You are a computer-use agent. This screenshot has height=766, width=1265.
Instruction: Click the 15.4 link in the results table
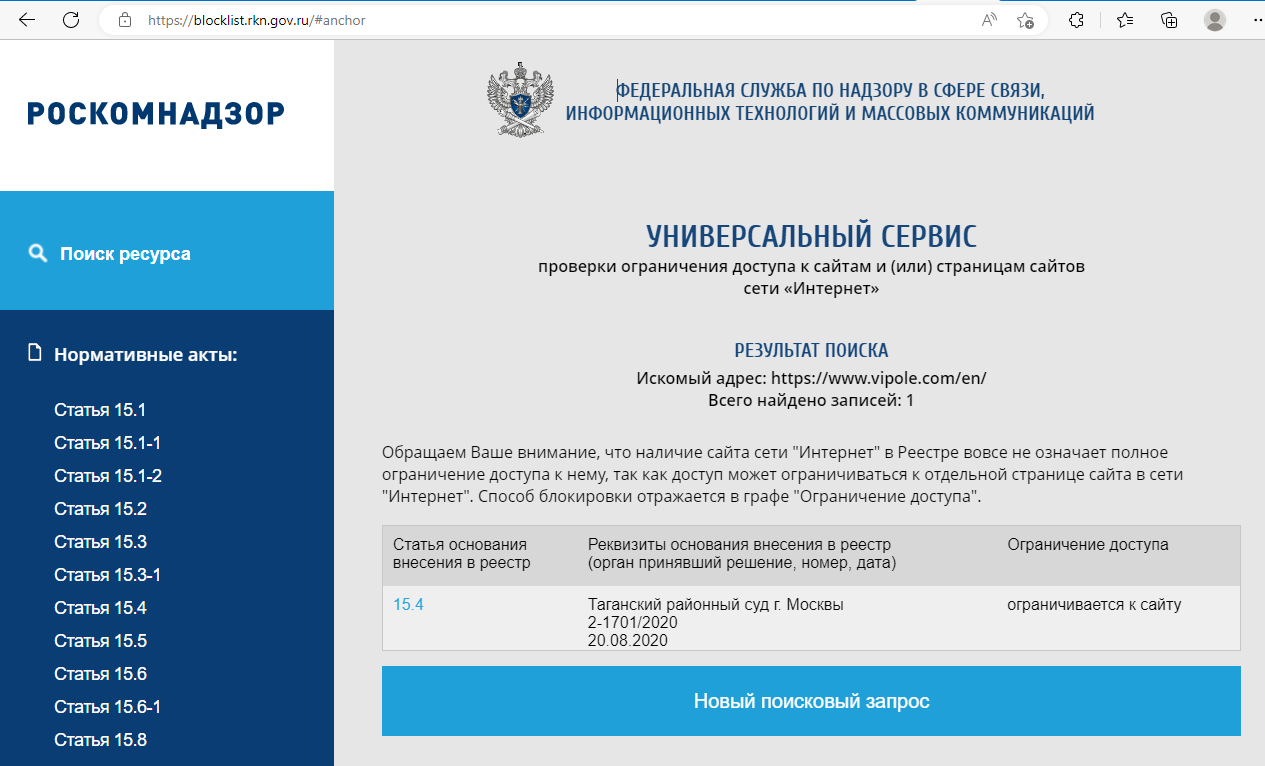click(x=408, y=605)
